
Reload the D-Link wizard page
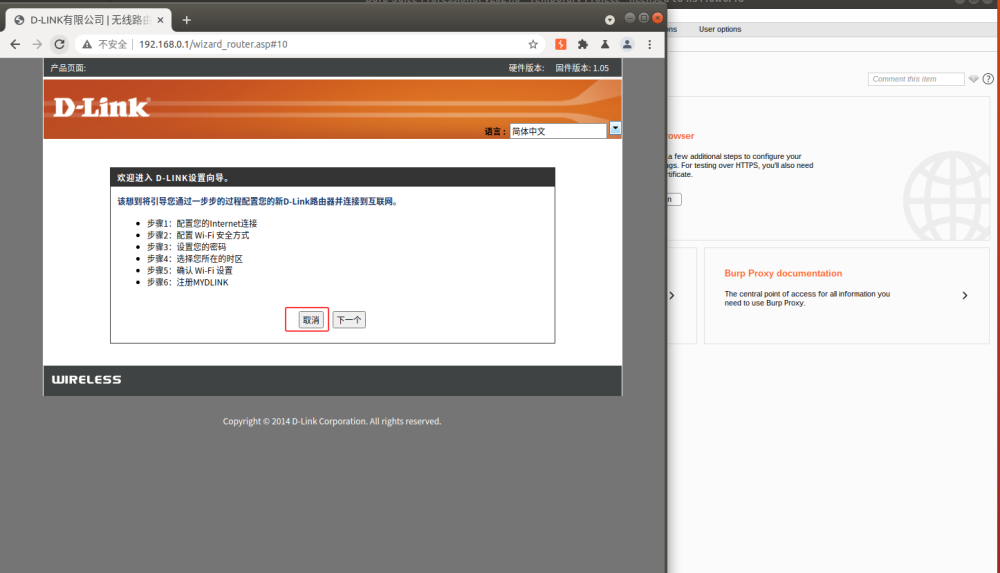[59, 44]
